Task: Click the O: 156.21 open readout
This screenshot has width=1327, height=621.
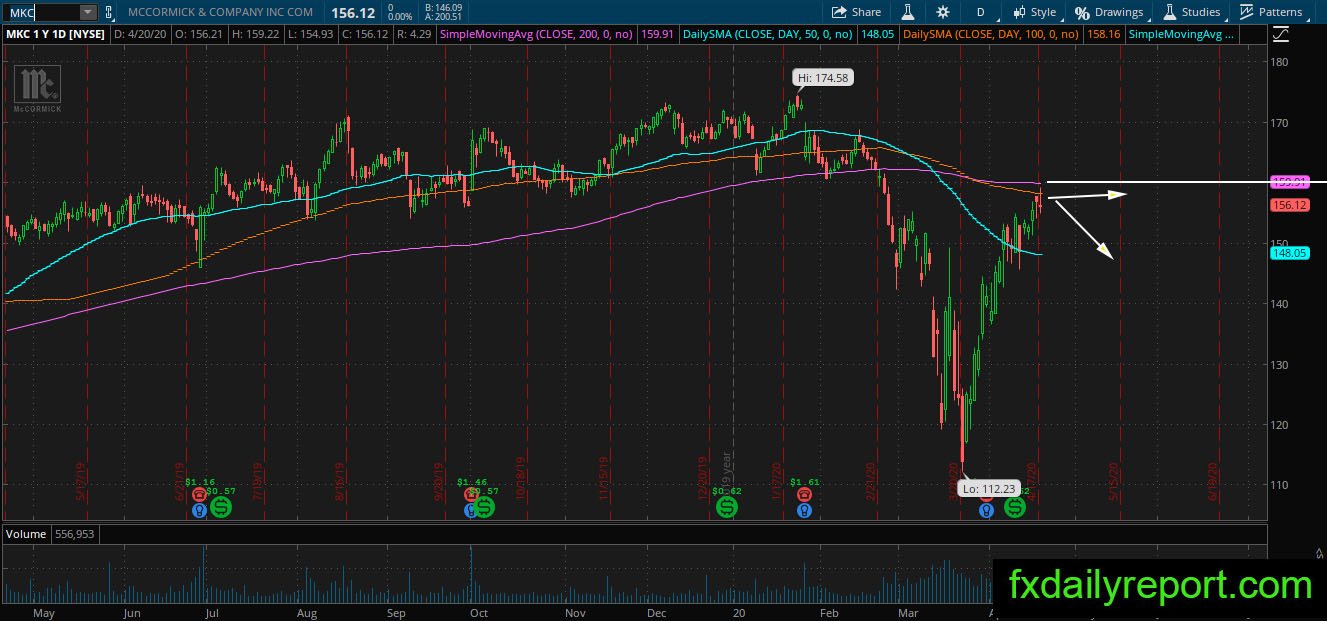Action: pos(202,34)
